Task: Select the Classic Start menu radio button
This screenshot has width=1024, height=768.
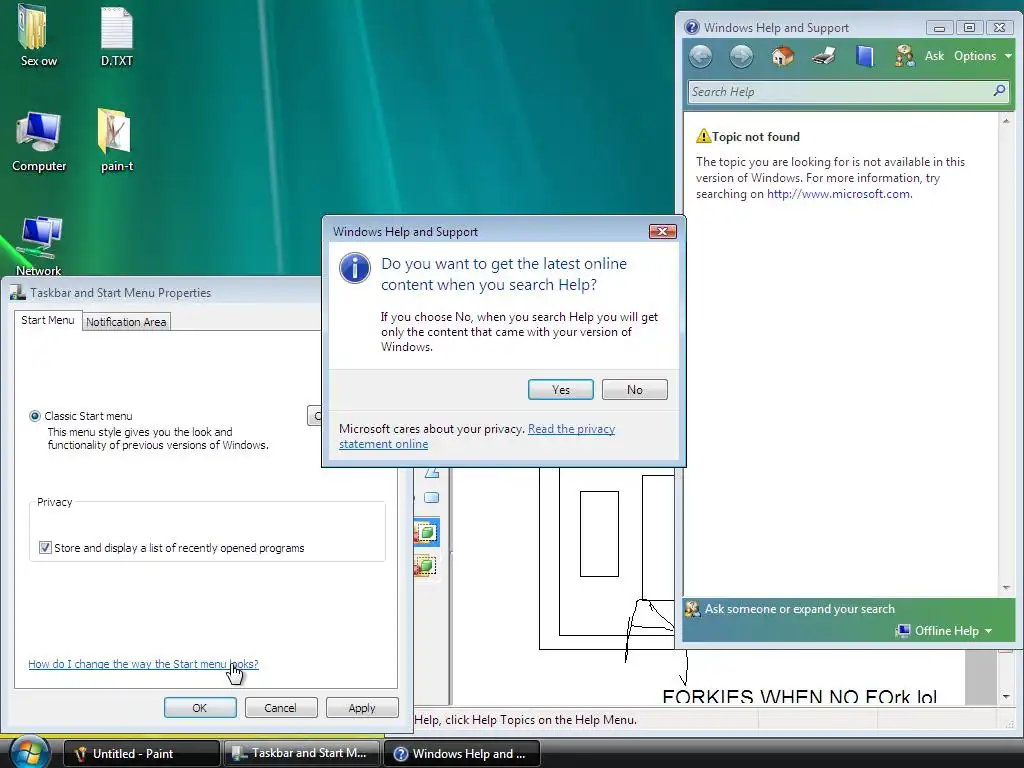Action: (35, 416)
